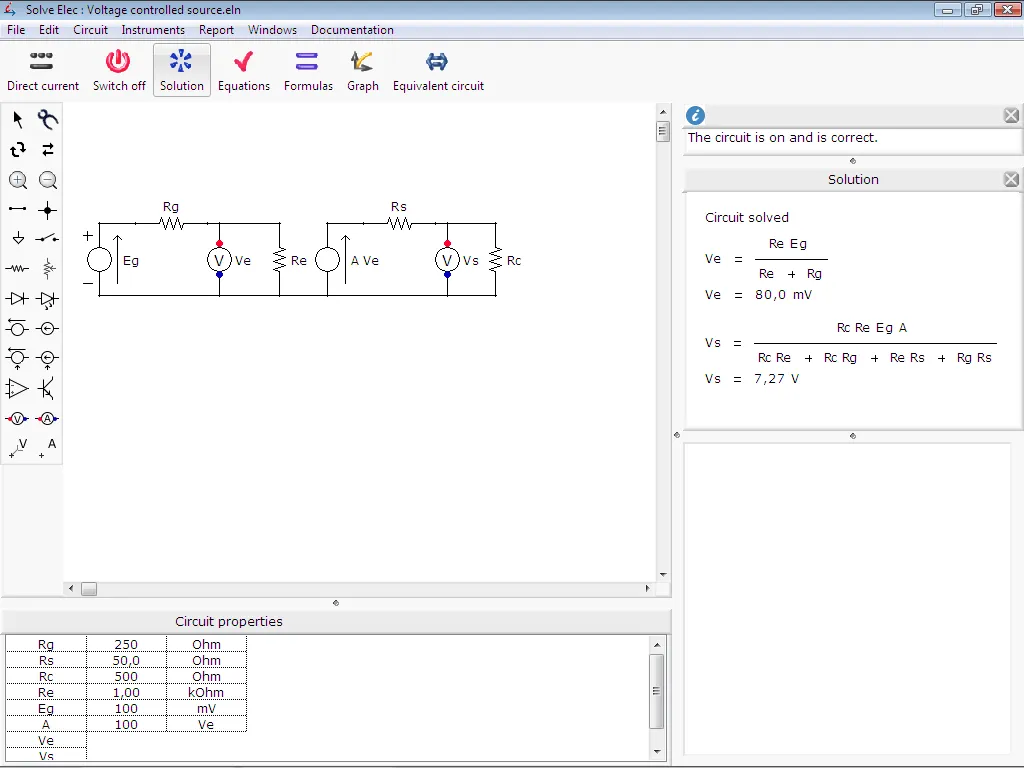Viewport: 1024px width, 768px height.
Task: Select Direct current mode
Action: click(x=42, y=68)
